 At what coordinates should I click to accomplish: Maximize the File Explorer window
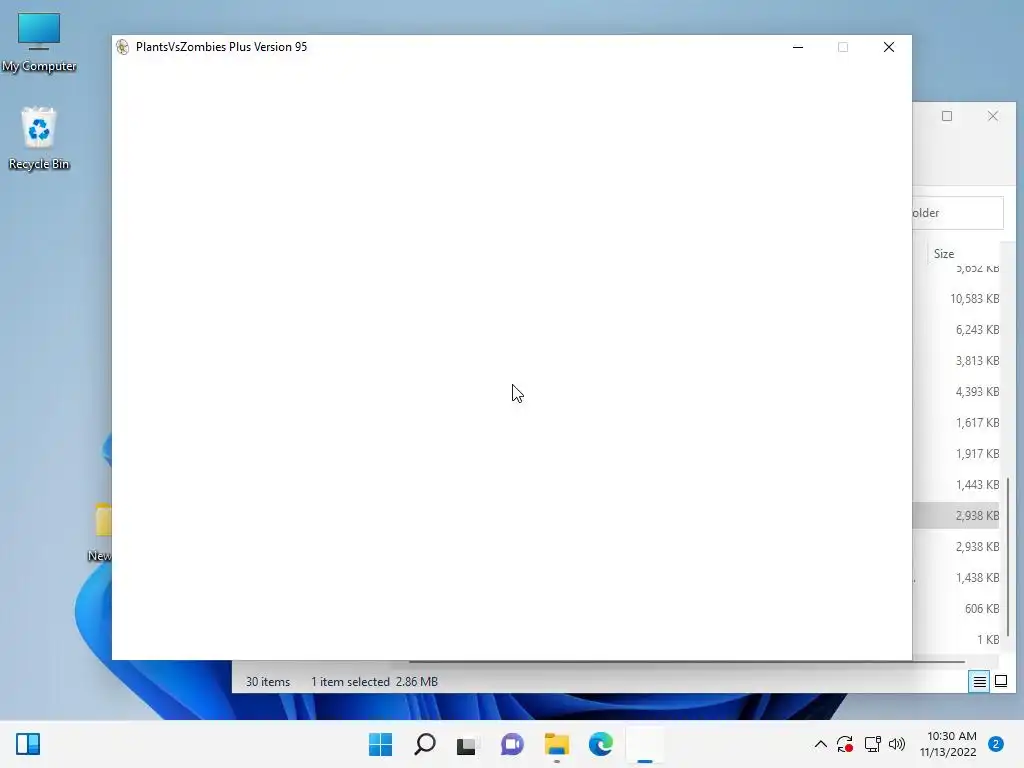point(947,116)
